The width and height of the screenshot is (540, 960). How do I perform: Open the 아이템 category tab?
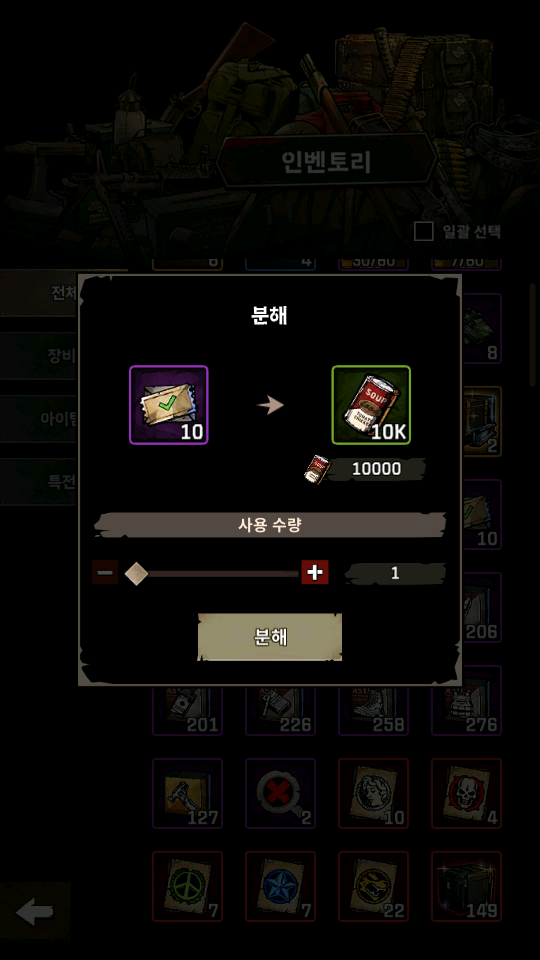(x=39, y=419)
